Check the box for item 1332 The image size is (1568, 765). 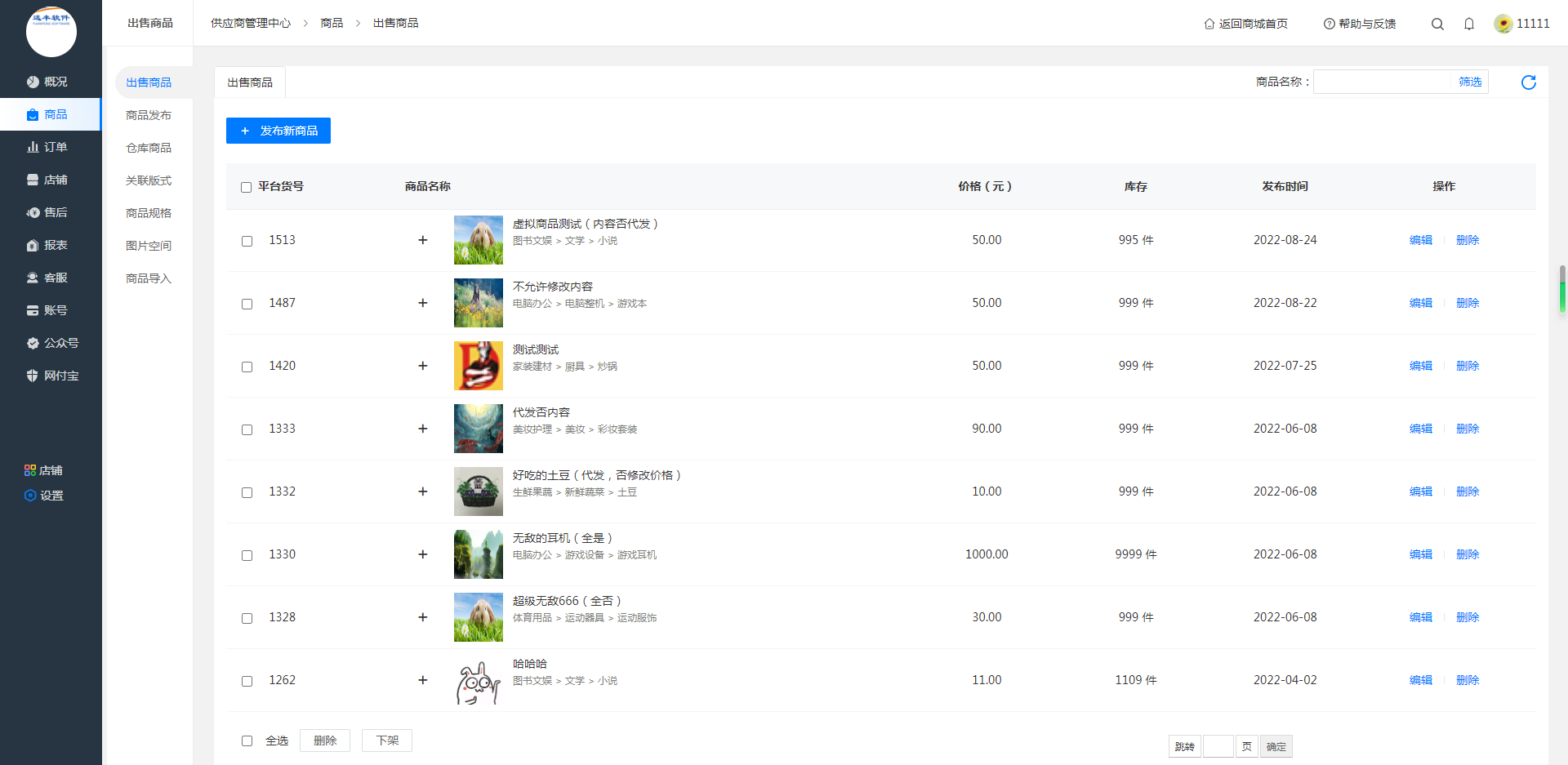point(247,492)
